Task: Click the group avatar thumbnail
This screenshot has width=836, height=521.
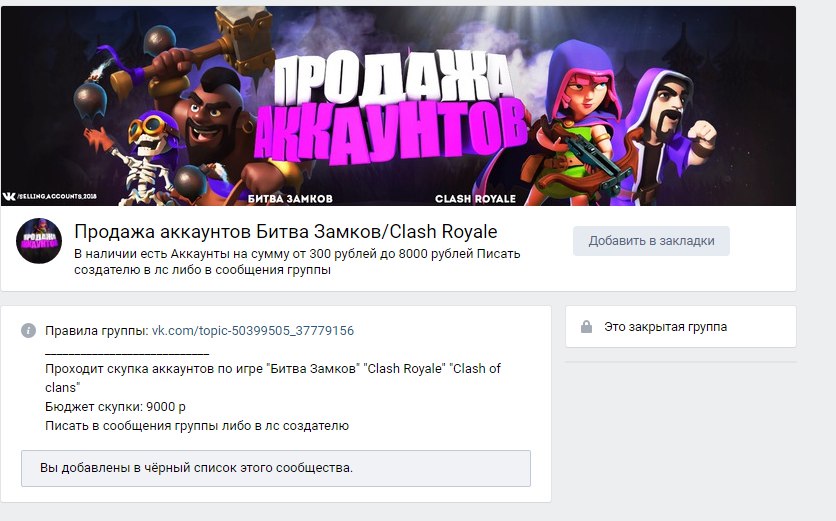Action: [39, 241]
